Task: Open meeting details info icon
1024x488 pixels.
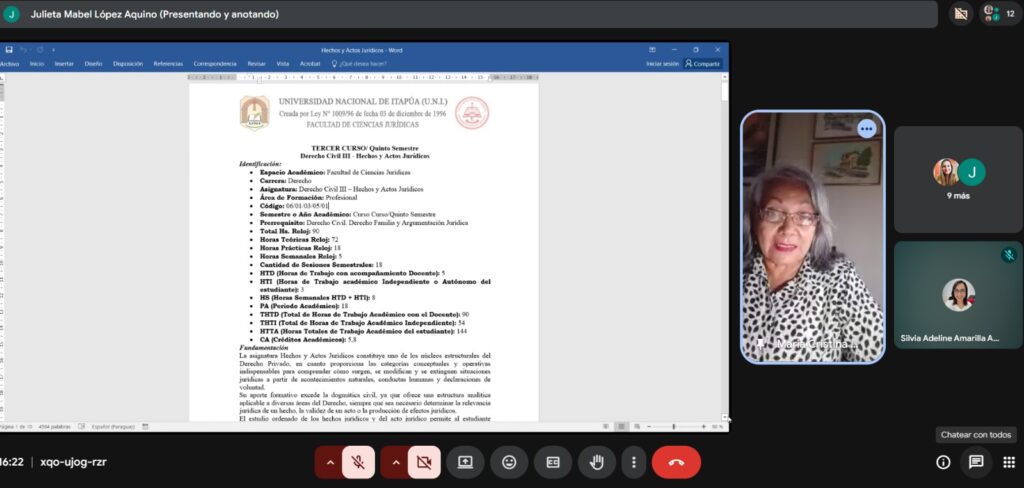Action: [x=943, y=462]
